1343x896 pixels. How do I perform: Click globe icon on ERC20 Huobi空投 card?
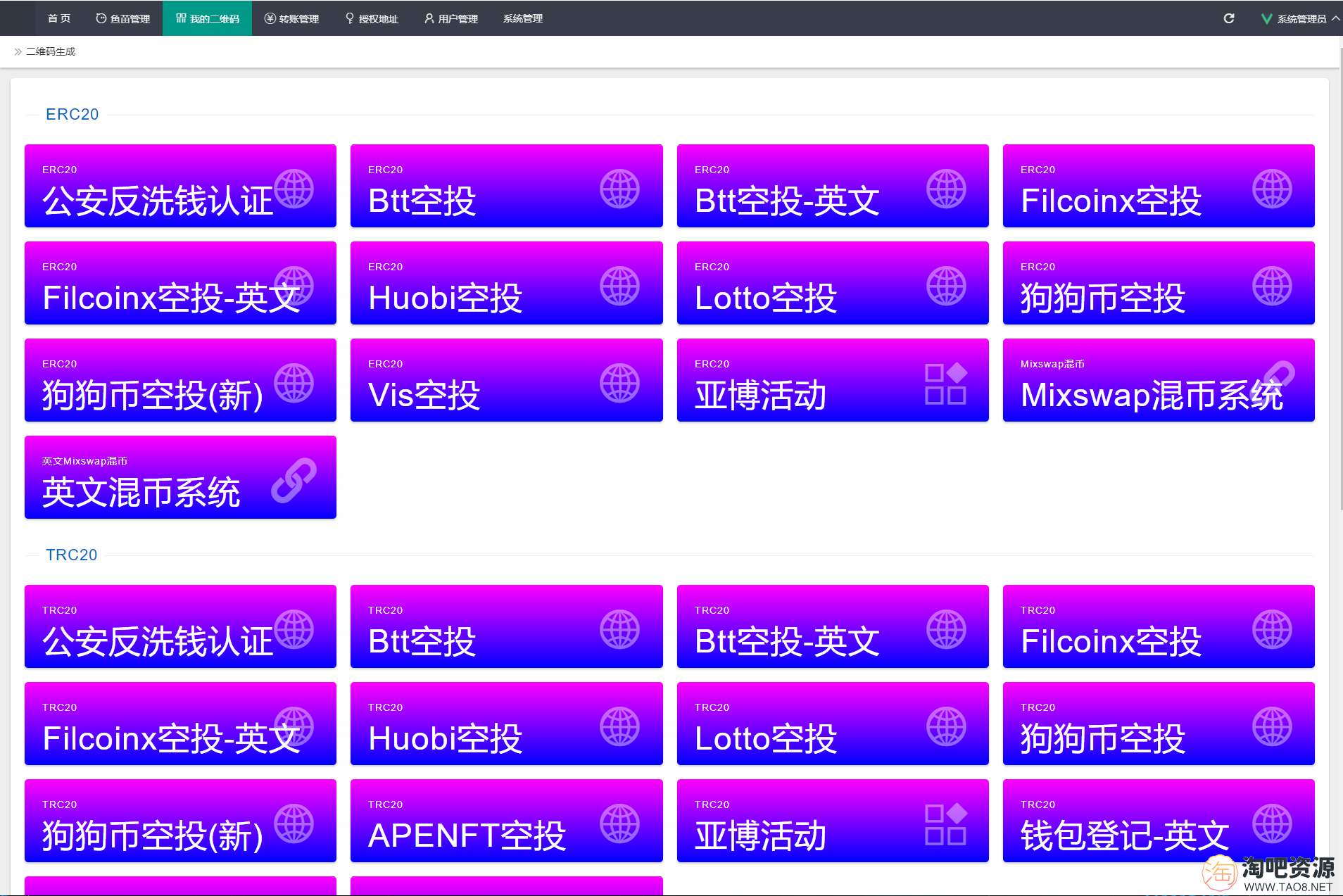[620, 286]
